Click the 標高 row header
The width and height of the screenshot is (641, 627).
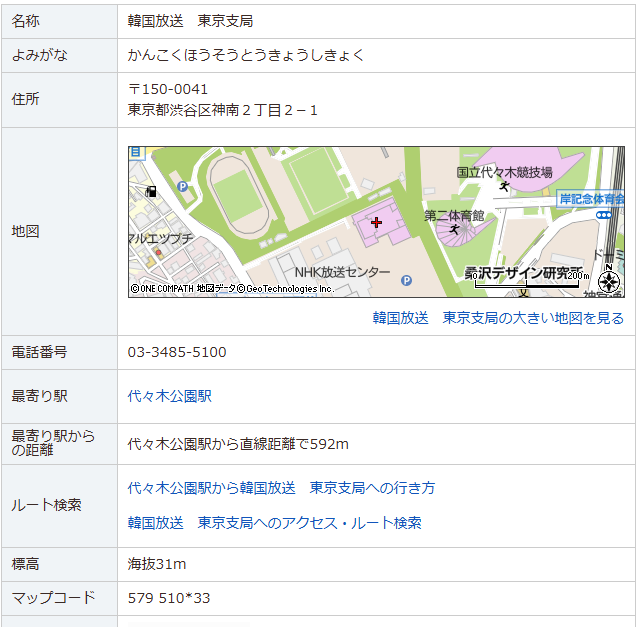(59, 564)
